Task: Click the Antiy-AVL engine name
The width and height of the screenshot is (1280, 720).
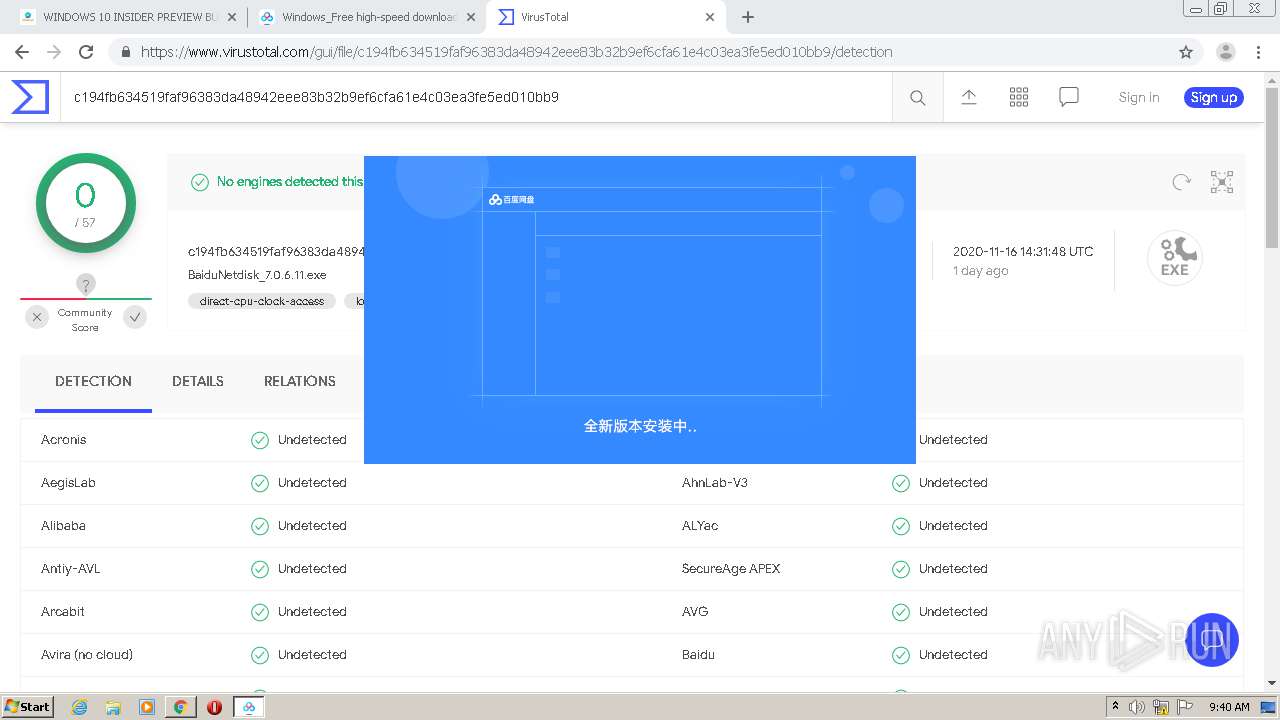Action: [71, 569]
